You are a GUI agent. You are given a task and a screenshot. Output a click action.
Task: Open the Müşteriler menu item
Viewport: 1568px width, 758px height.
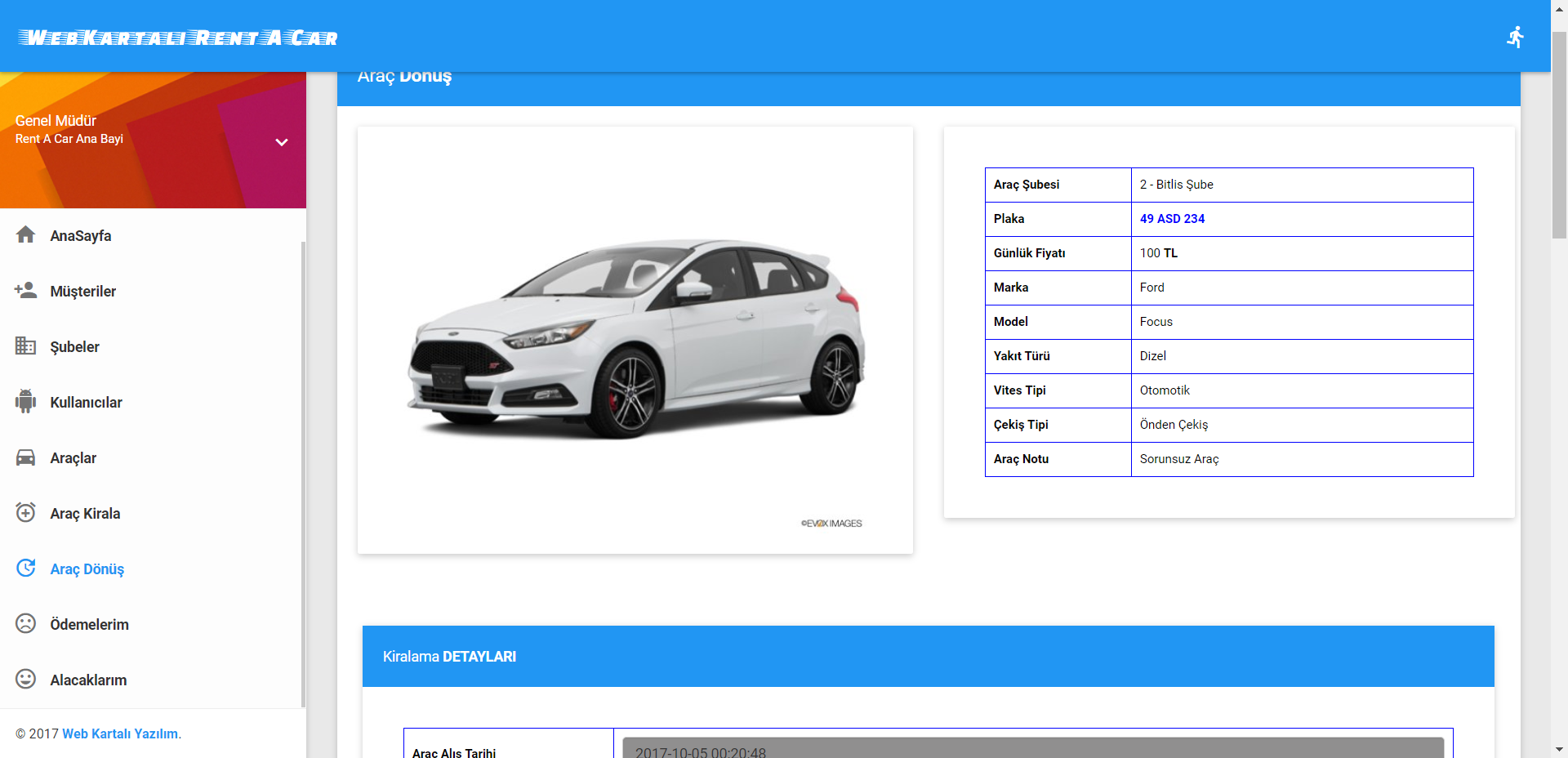(82, 292)
